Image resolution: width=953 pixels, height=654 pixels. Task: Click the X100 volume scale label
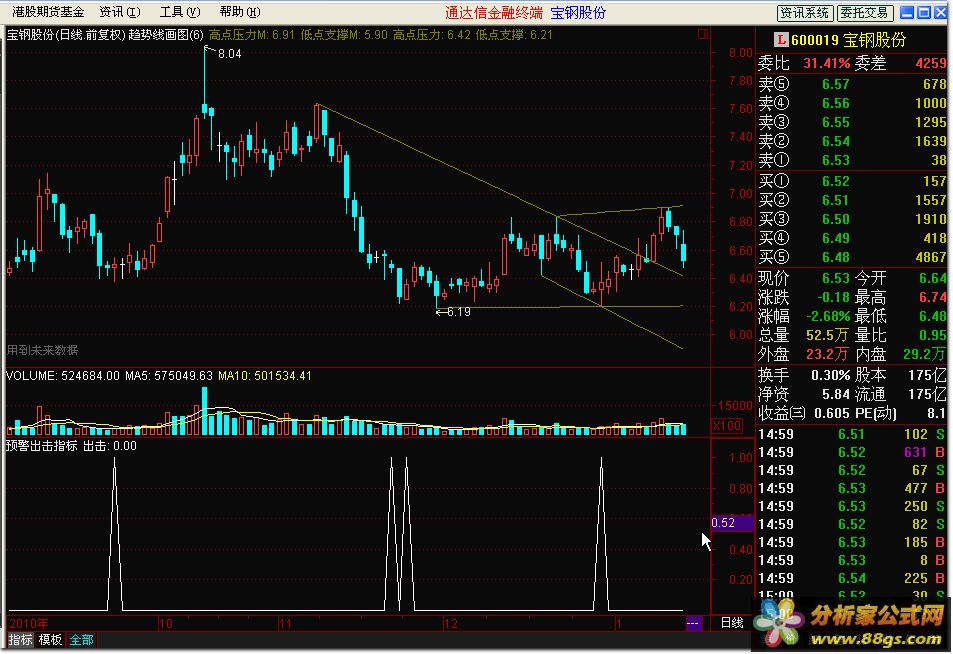(x=727, y=425)
